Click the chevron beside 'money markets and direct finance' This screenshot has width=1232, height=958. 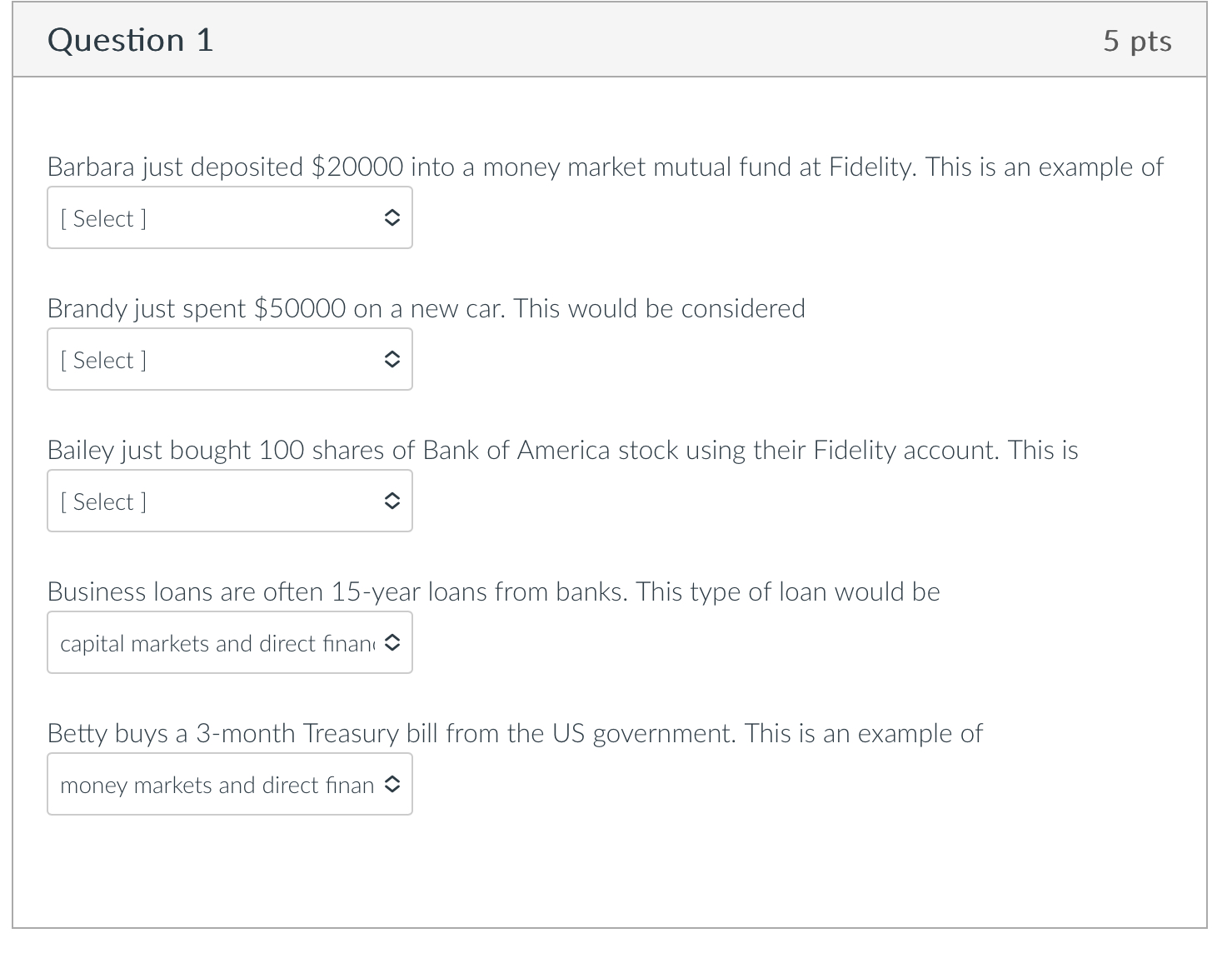point(393,784)
